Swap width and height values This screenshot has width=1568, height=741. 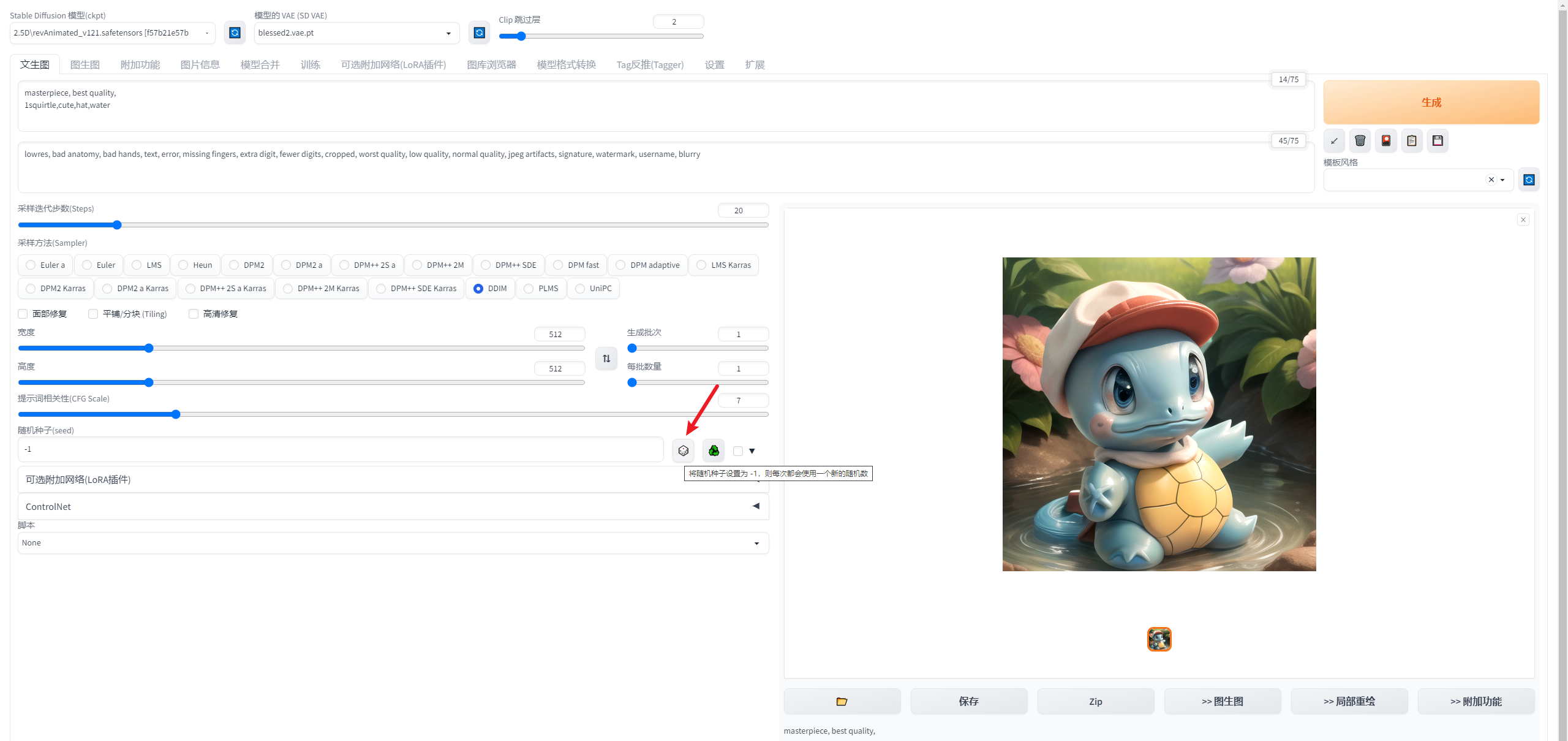click(606, 359)
